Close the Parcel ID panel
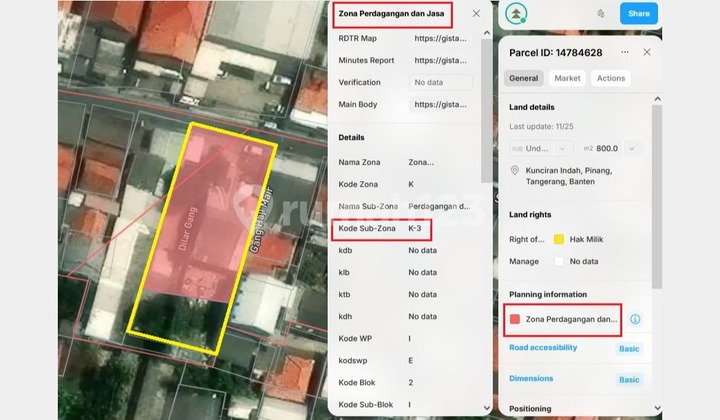 coord(647,52)
